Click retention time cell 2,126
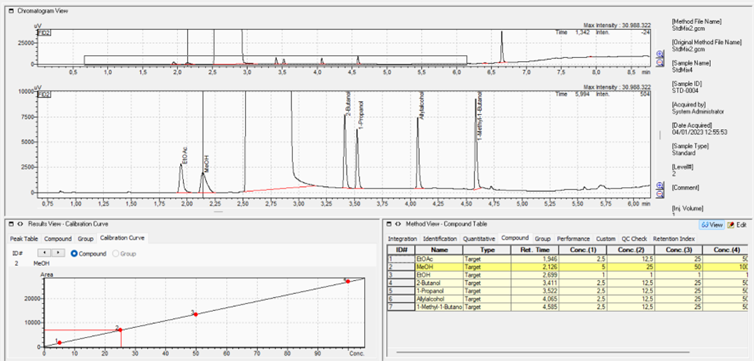The height and width of the screenshot is (361, 754). click(x=535, y=266)
